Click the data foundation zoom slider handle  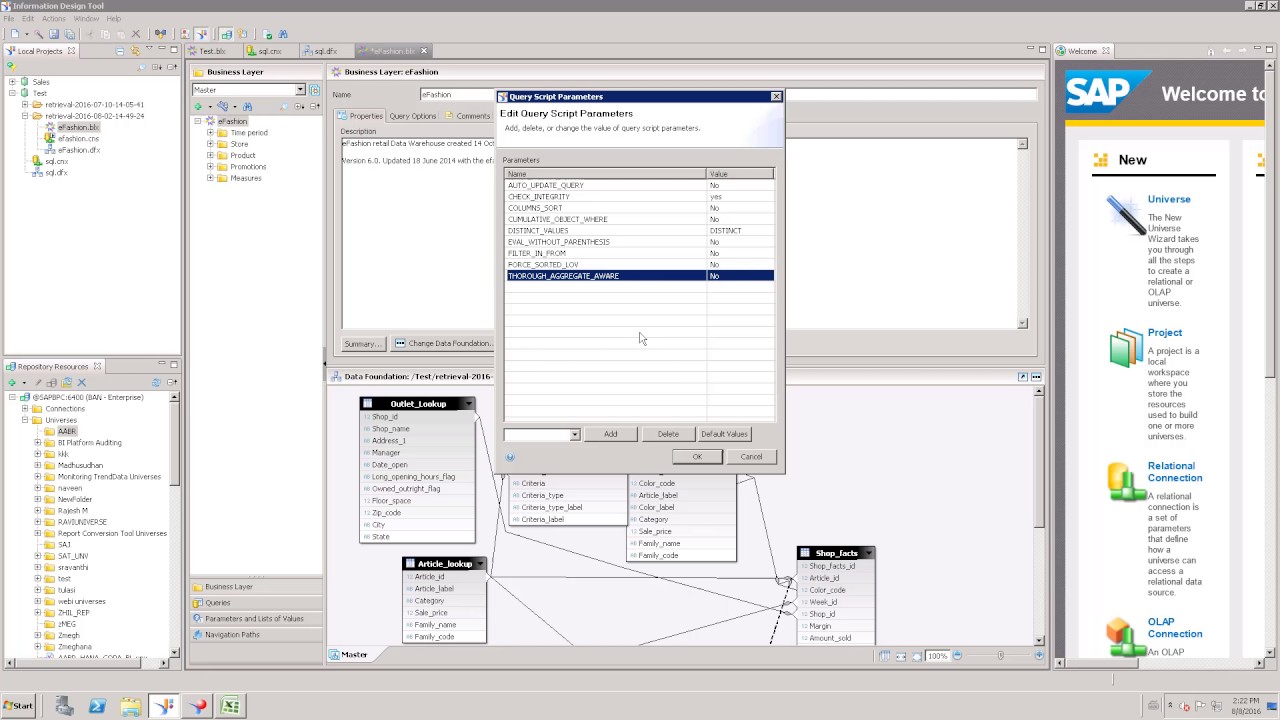pos(1000,655)
